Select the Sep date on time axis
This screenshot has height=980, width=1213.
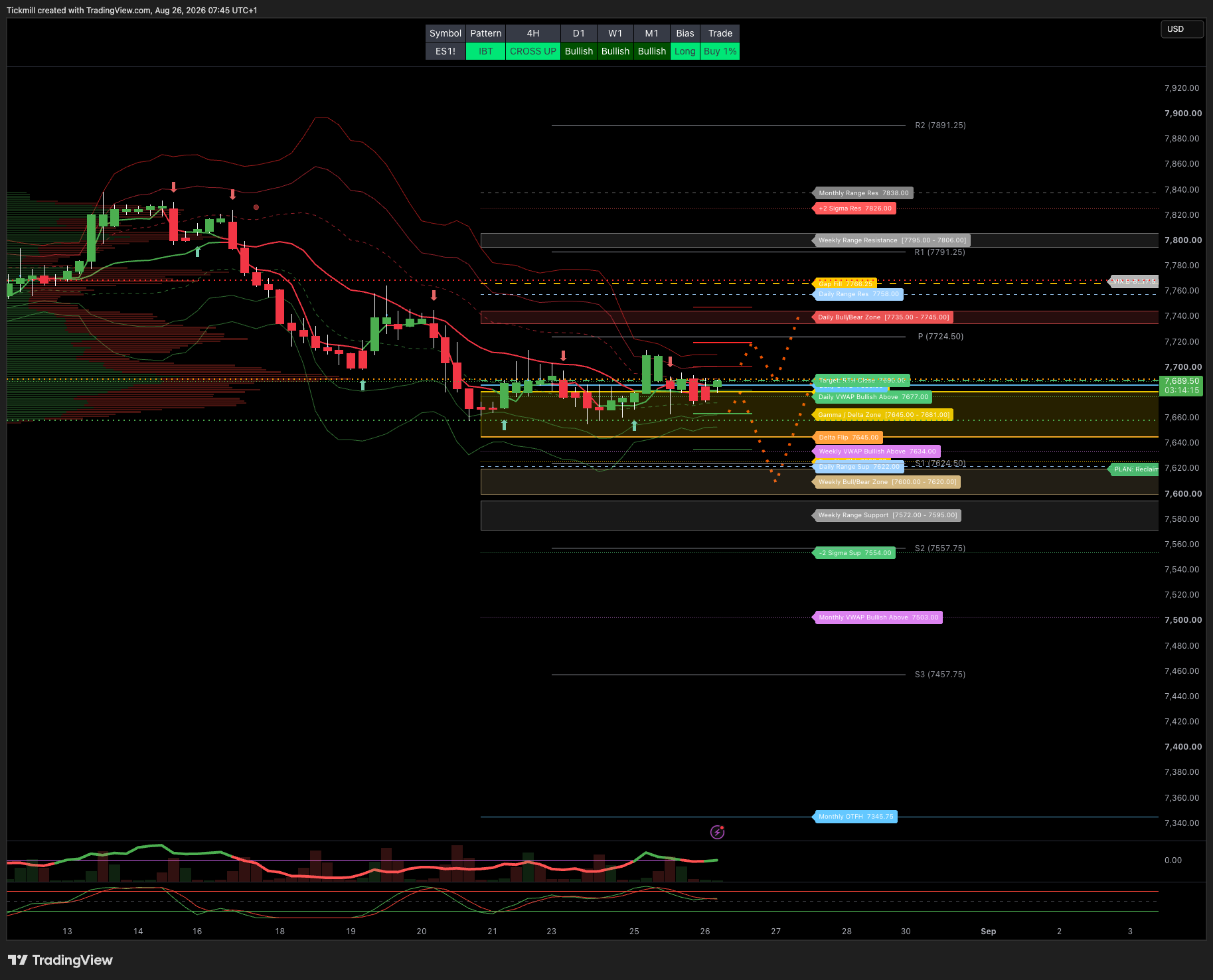coord(988,932)
